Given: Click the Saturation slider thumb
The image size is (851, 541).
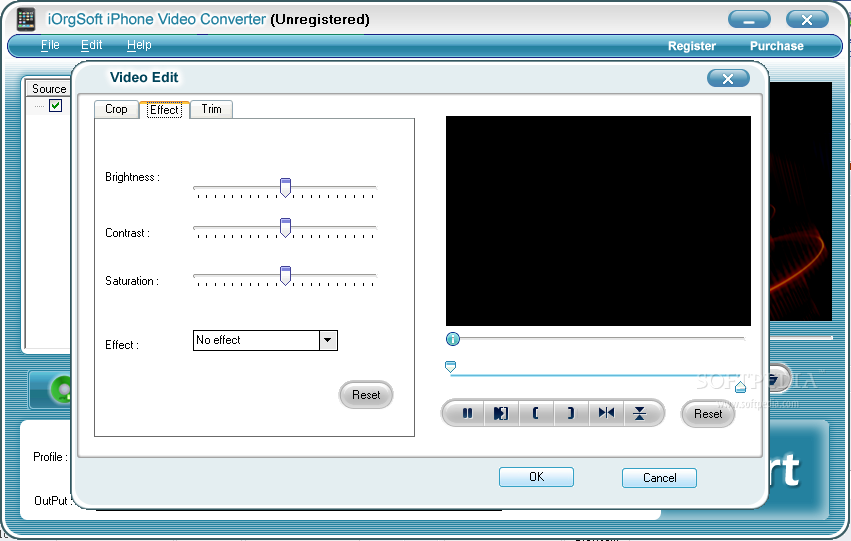Looking at the screenshot, I should point(285,276).
